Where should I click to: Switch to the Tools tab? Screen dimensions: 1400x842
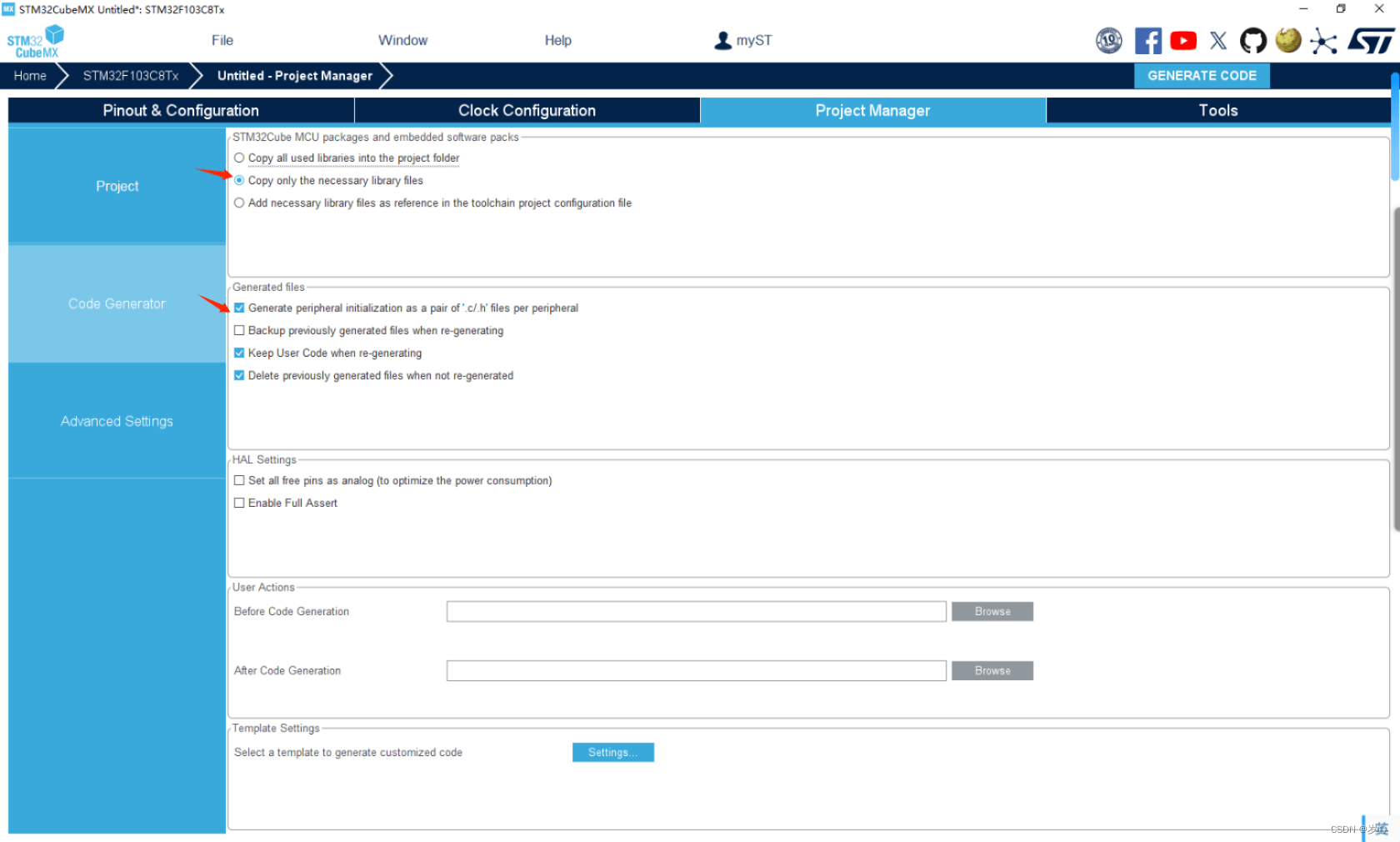pyautogui.click(x=1217, y=110)
